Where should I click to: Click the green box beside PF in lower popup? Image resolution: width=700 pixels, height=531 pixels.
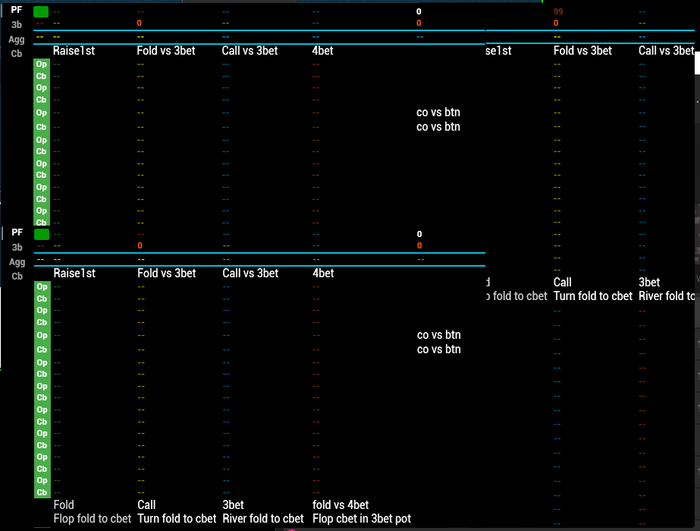pyautogui.click(x=42, y=234)
